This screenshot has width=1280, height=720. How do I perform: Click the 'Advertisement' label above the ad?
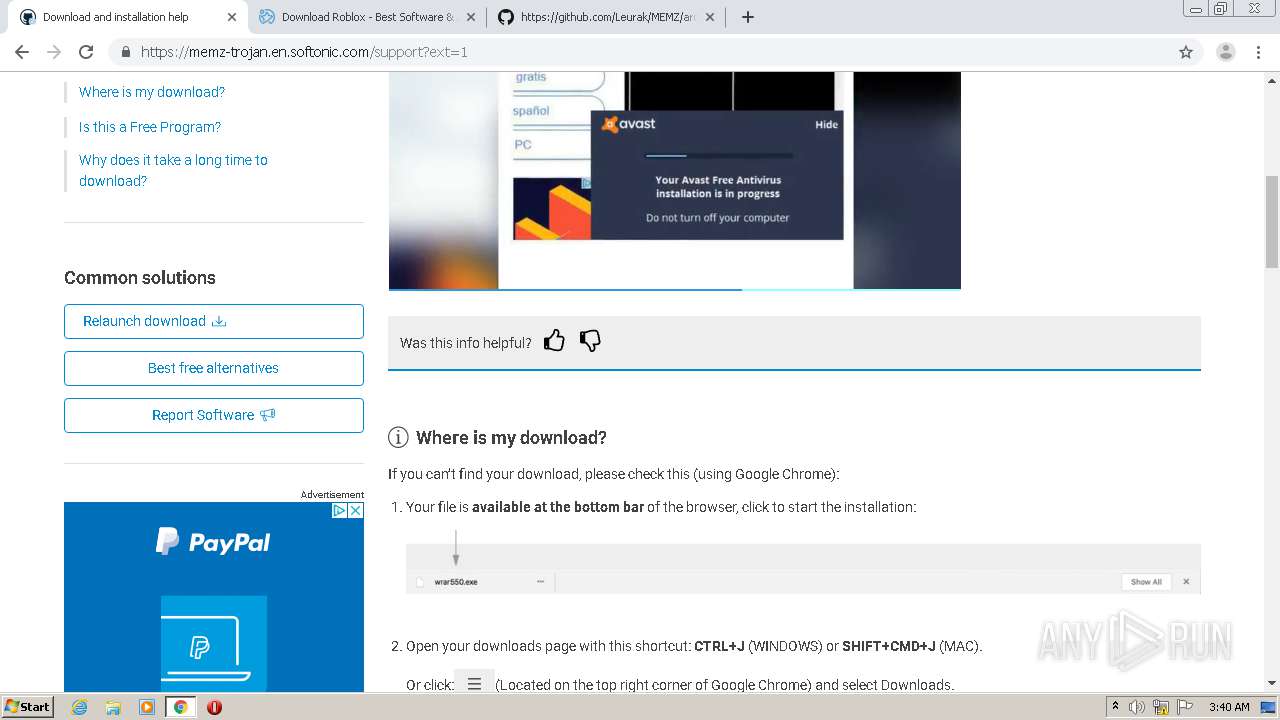click(x=332, y=494)
